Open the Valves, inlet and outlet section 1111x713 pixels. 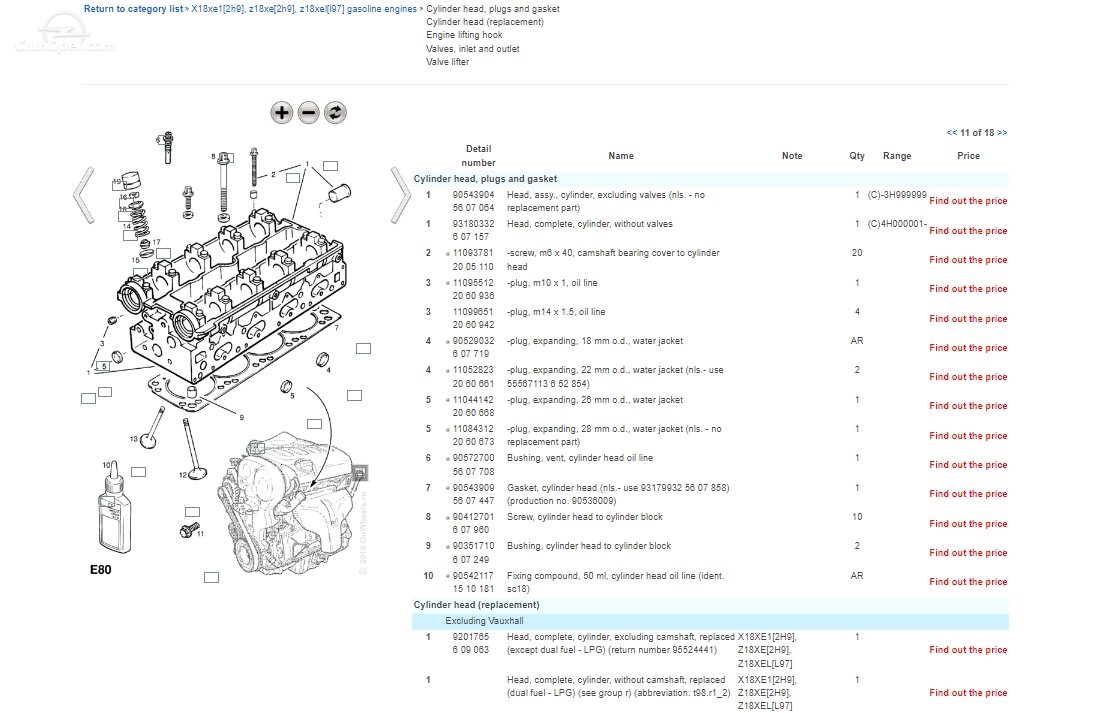pos(473,49)
